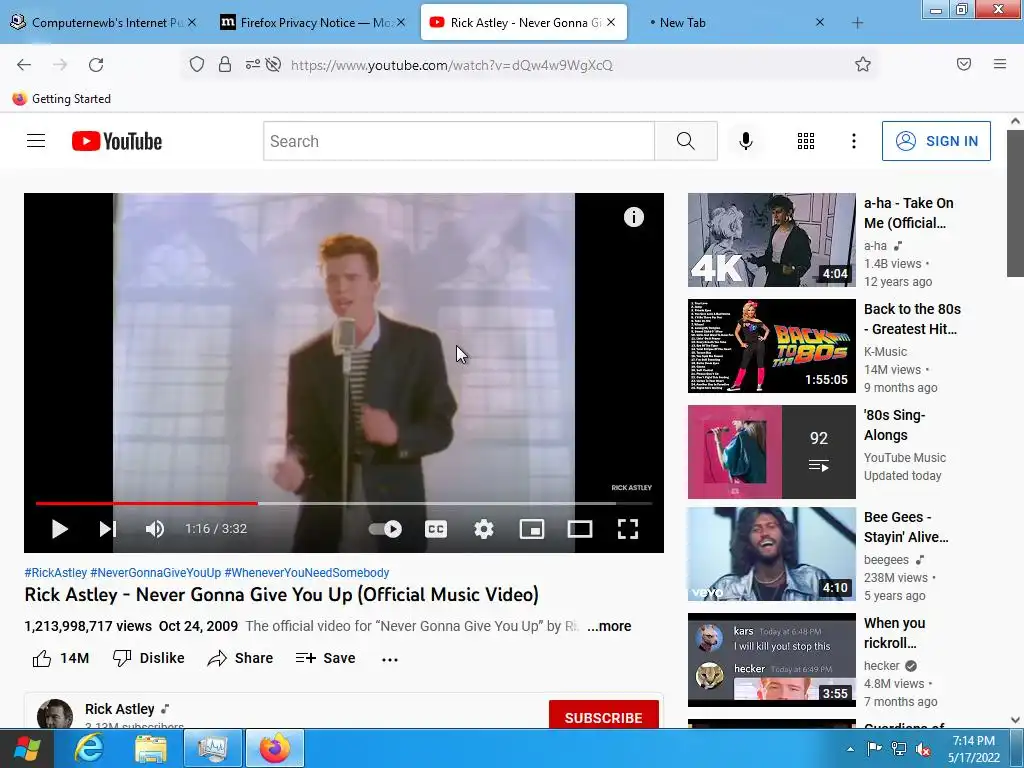
Task: Select the Rick Astley tab
Action: pyautogui.click(x=524, y=23)
